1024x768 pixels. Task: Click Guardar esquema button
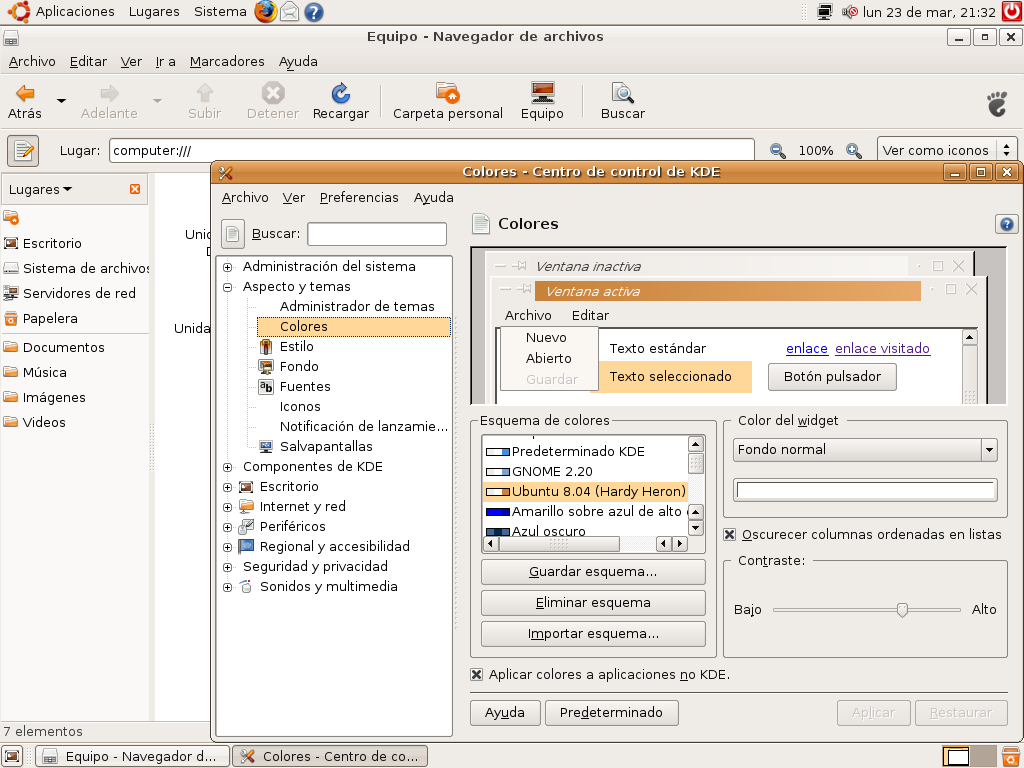[593, 572]
